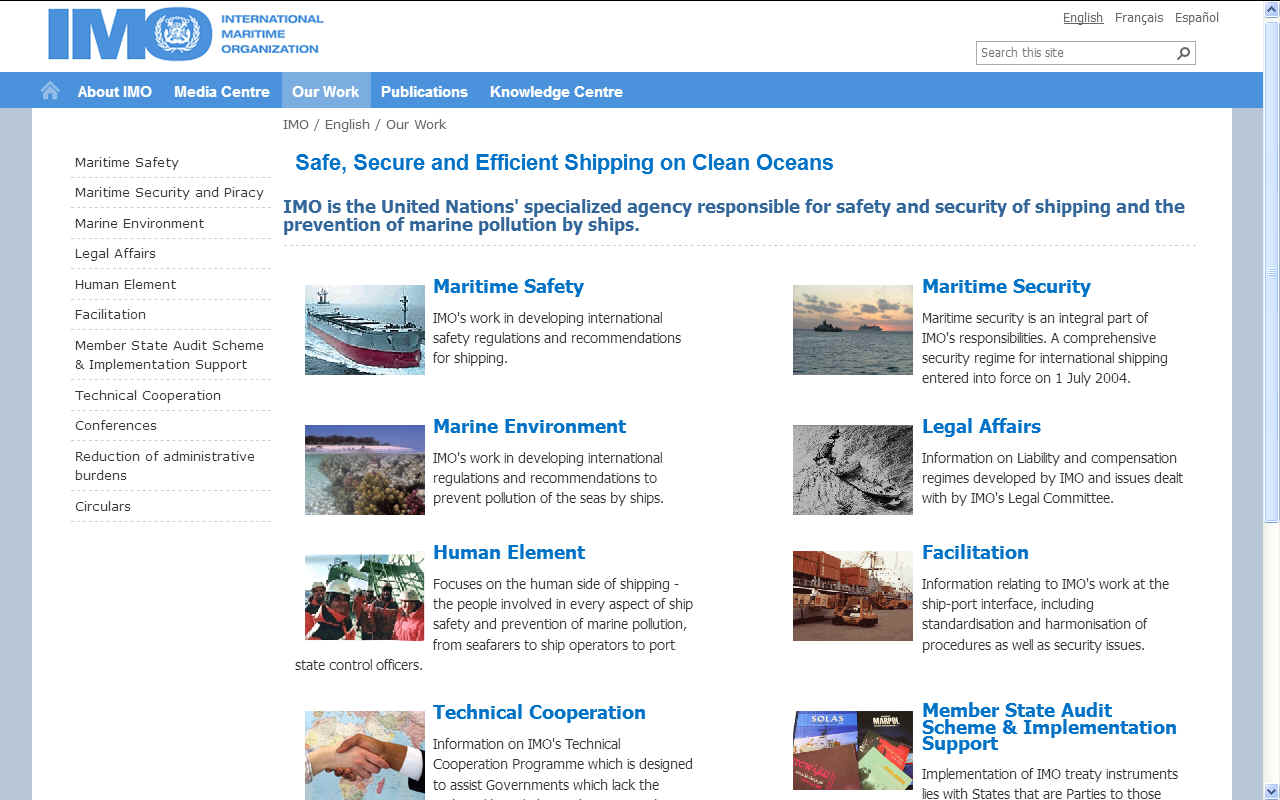Image resolution: width=1280 pixels, height=800 pixels.
Task: Click the scrollbar down arrow
Action: coord(1272,791)
